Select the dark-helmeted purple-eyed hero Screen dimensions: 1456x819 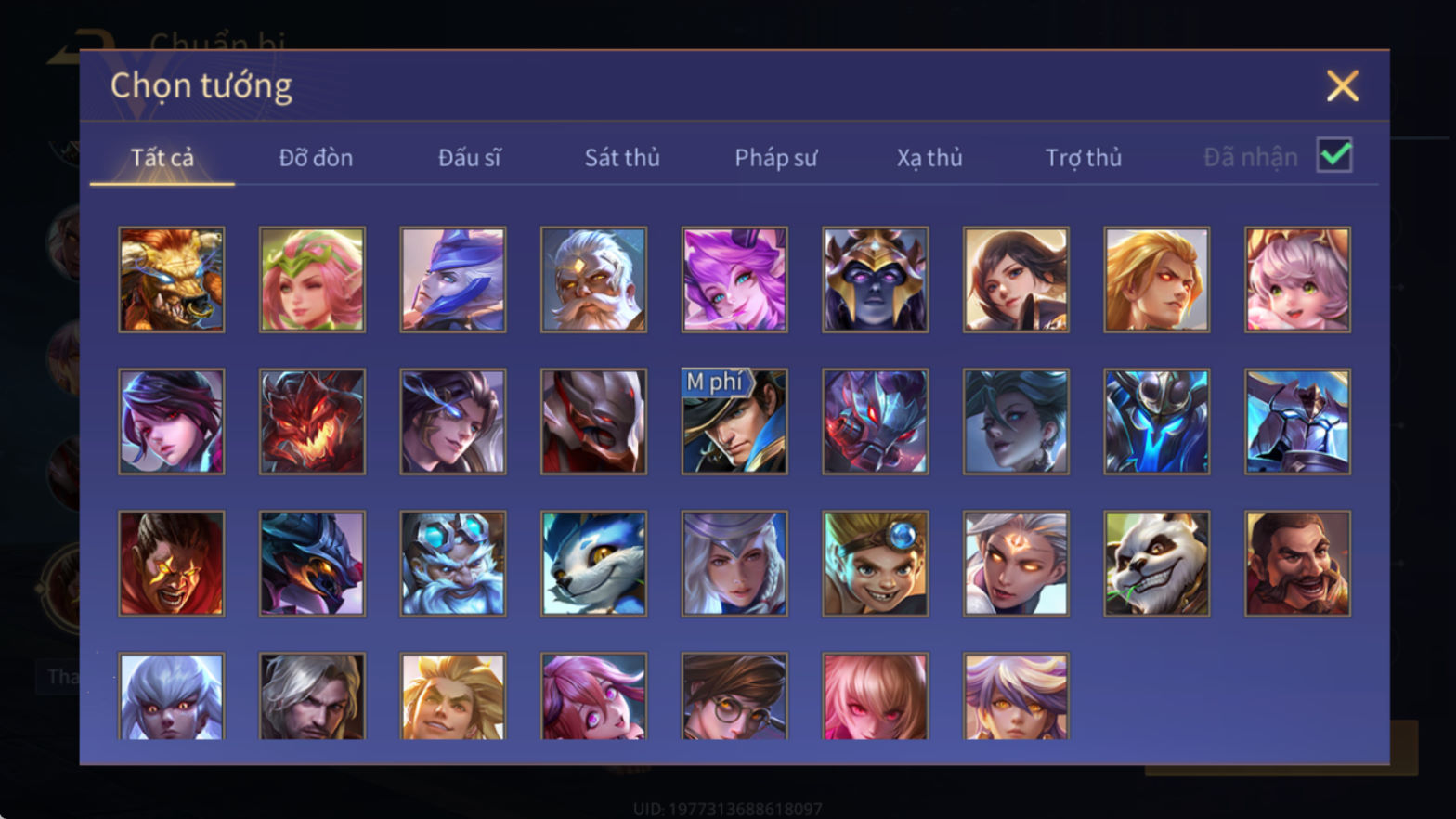[x=875, y=279]
